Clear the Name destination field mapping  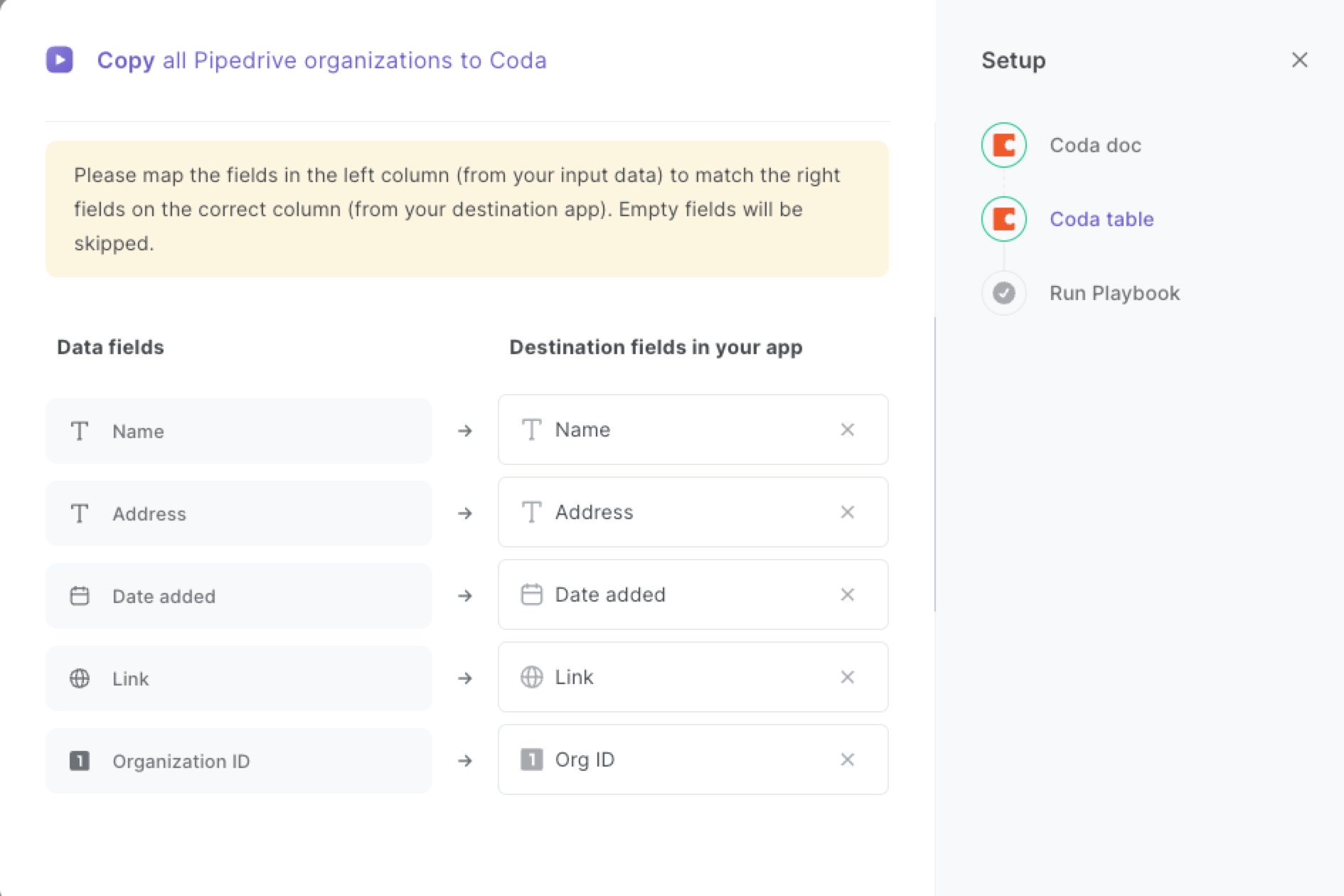pyautogui.click(x=847, y=430)
